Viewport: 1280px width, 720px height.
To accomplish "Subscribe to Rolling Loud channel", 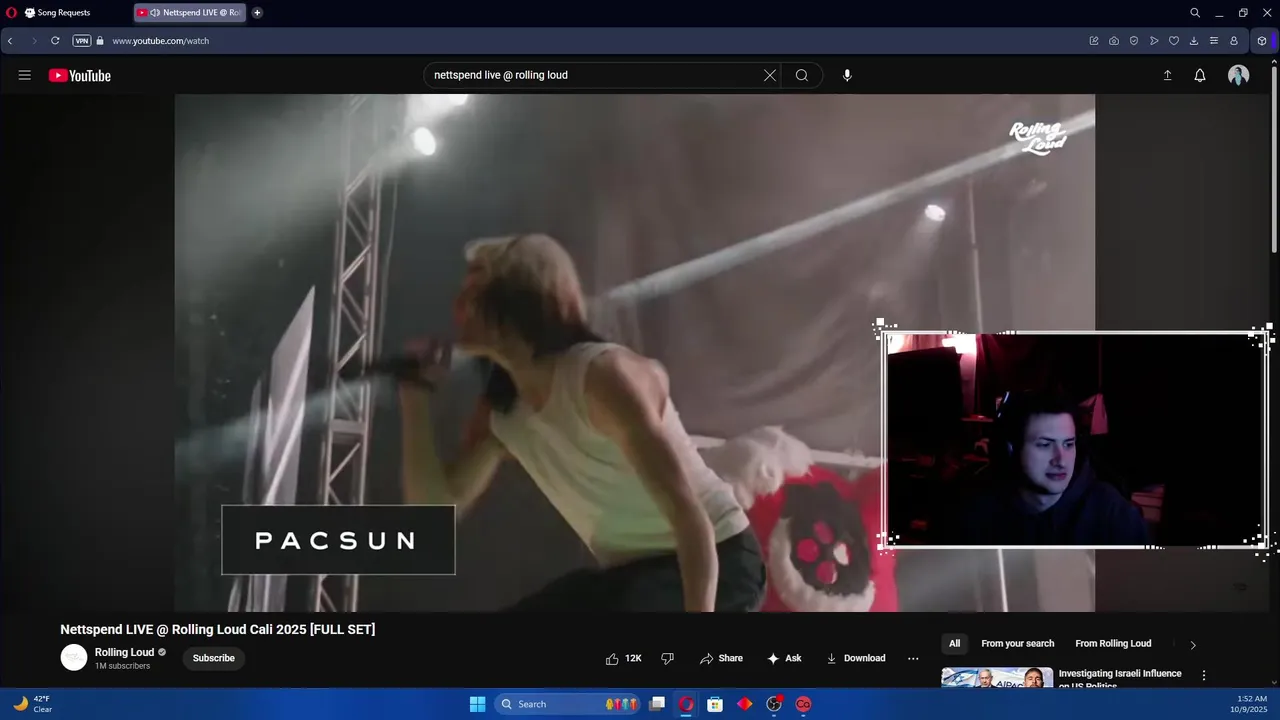I will coord(214,658).
